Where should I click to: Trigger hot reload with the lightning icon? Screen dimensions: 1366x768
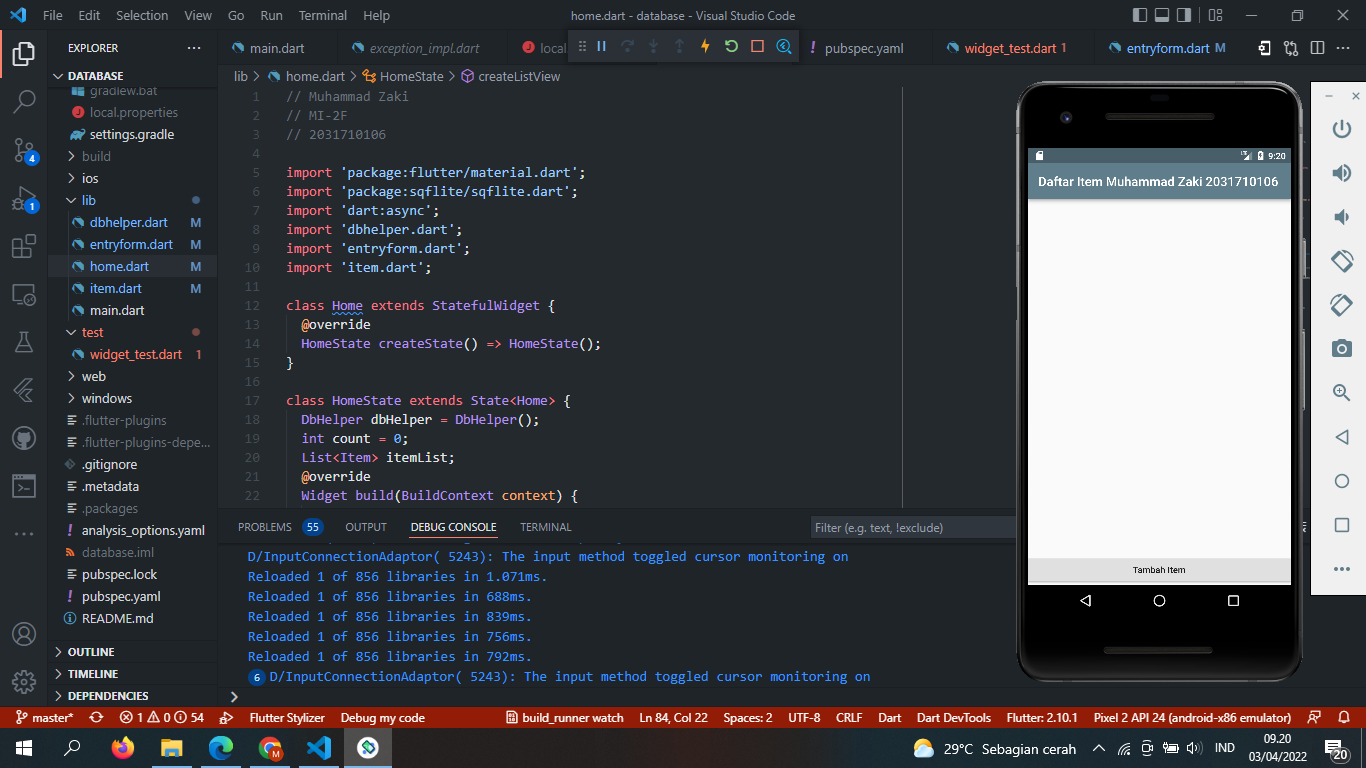(x=705, y=47)
